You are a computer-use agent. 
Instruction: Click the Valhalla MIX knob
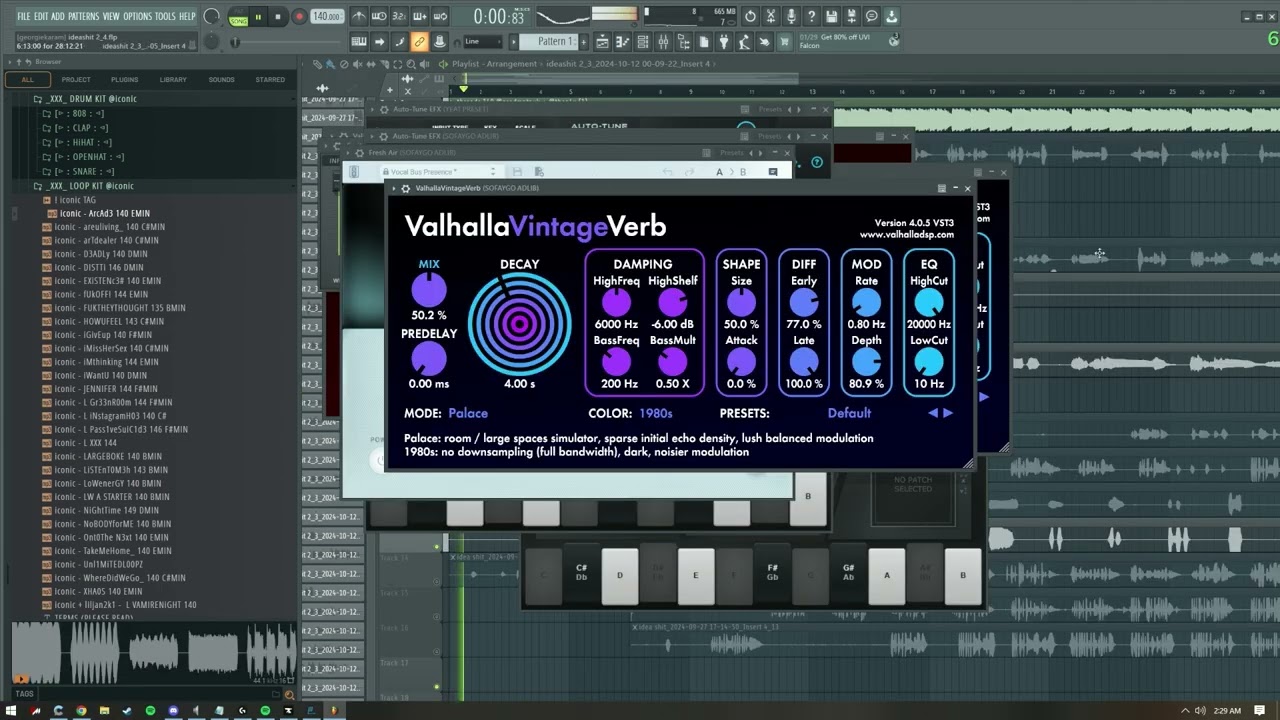point(429,291)
